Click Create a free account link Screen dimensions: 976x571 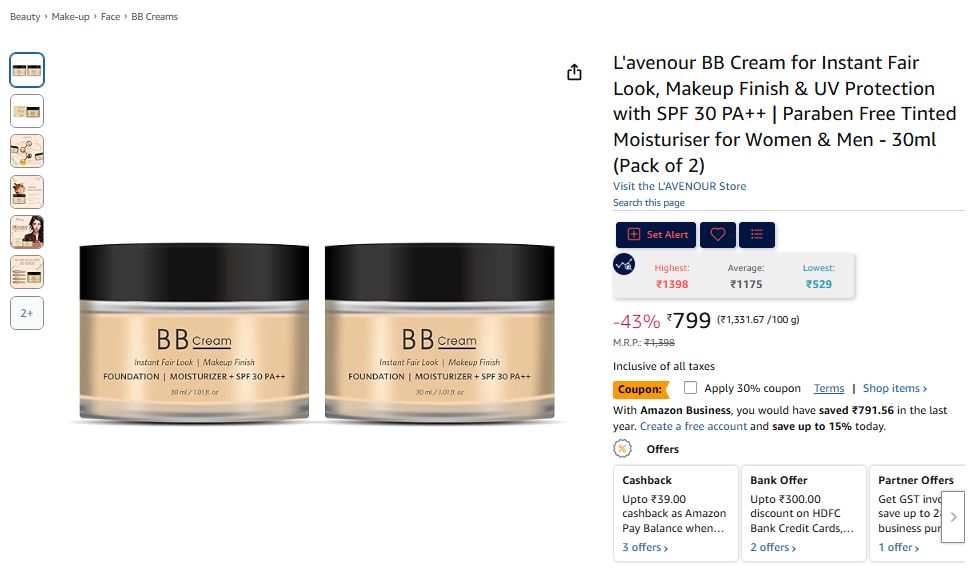693,426
